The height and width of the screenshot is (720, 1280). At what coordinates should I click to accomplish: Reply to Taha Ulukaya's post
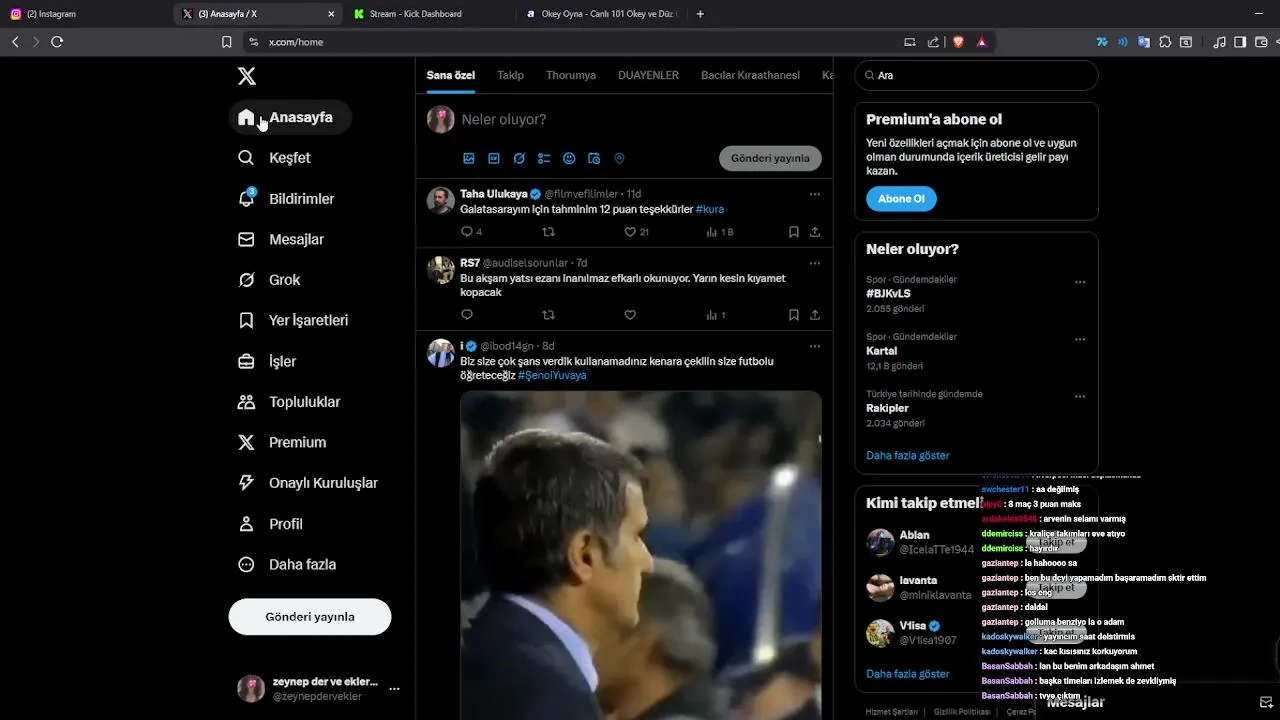pos(467,232)
